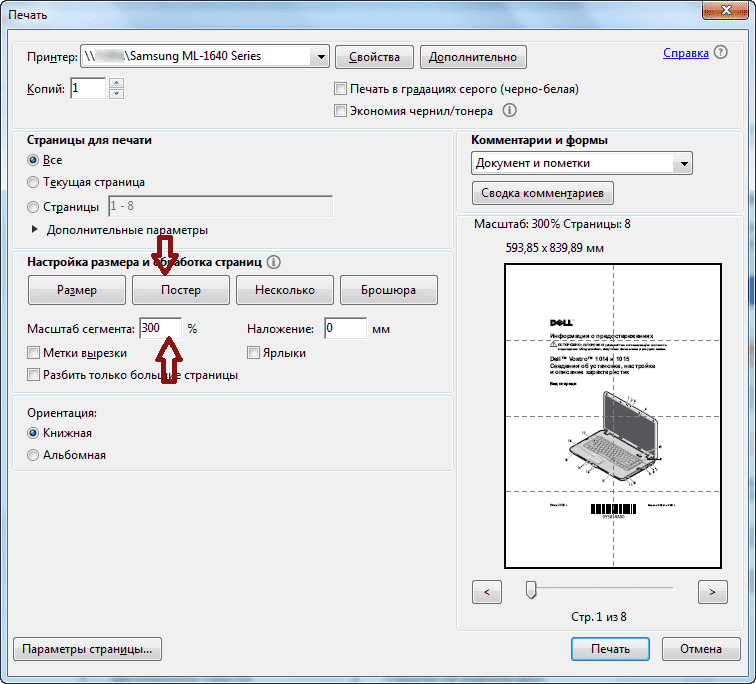Enable Метки вырезки checkbox
This screenshot has width=756, height=684.
[35, 353]
